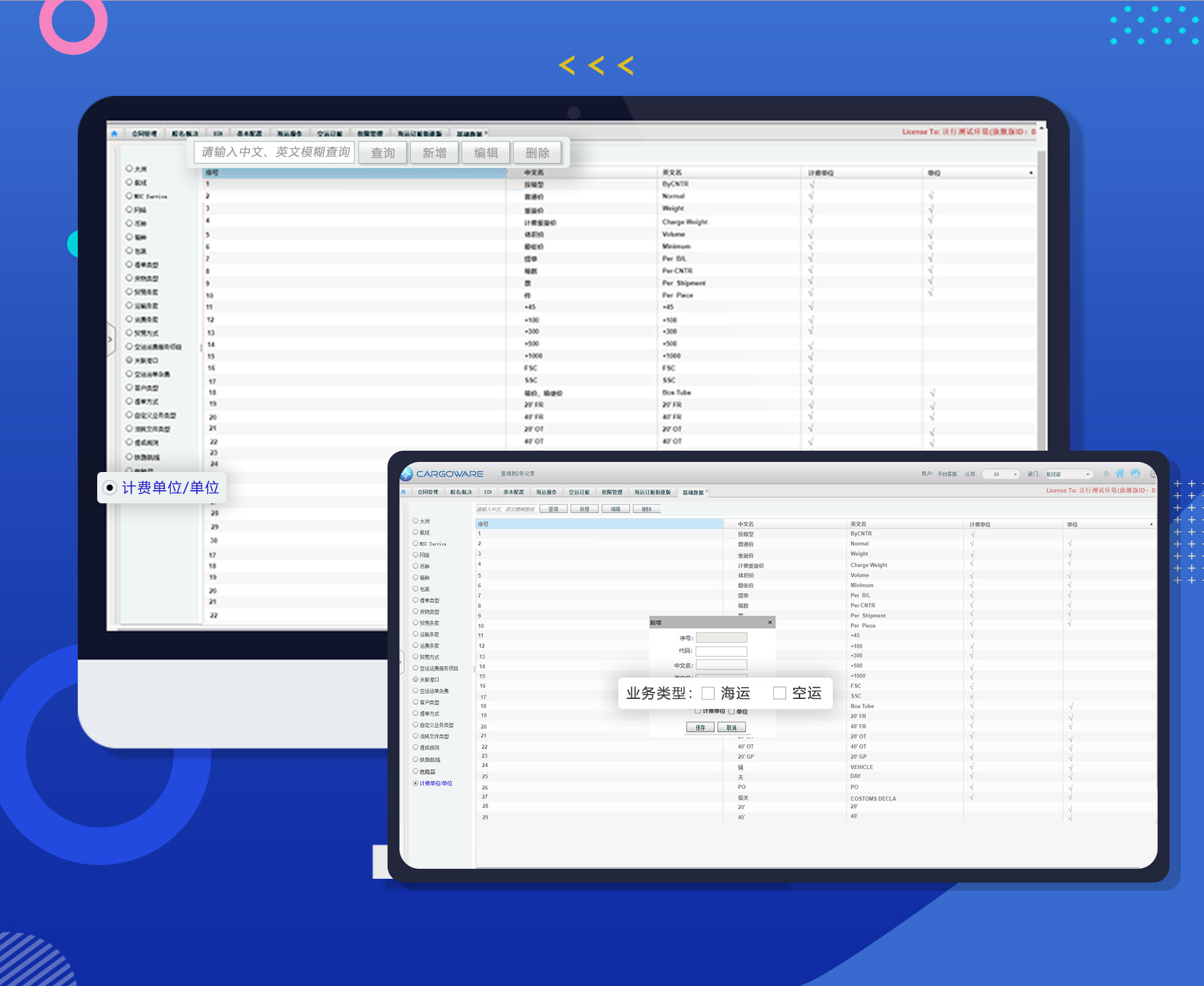The image size is (1204, 986).
Task: Click the CARGOWARE globe logo
Action: [406, 474]
